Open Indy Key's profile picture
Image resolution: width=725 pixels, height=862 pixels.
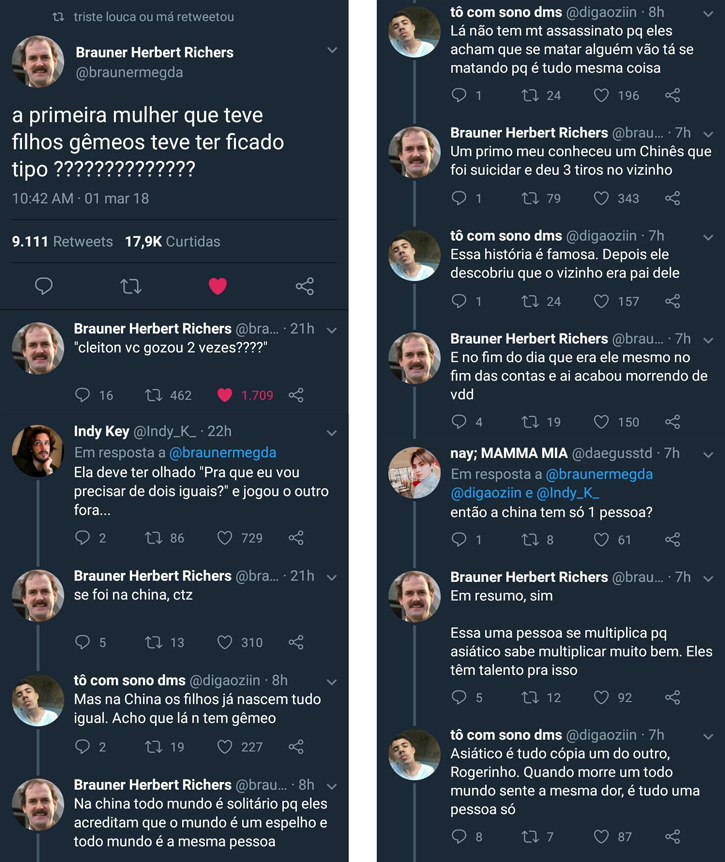(37, 451)
